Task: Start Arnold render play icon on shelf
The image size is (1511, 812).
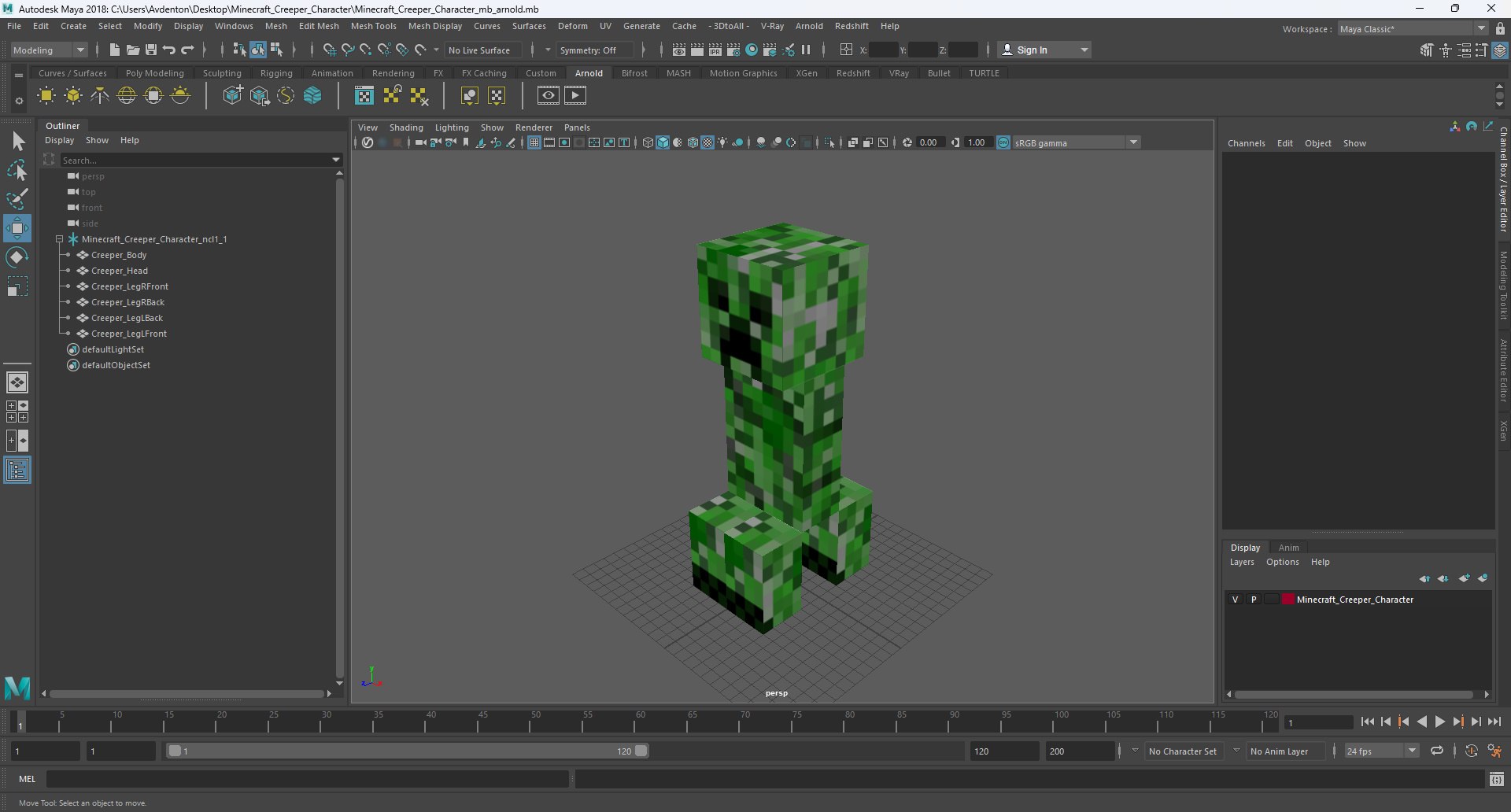Action: pos(575,96)
